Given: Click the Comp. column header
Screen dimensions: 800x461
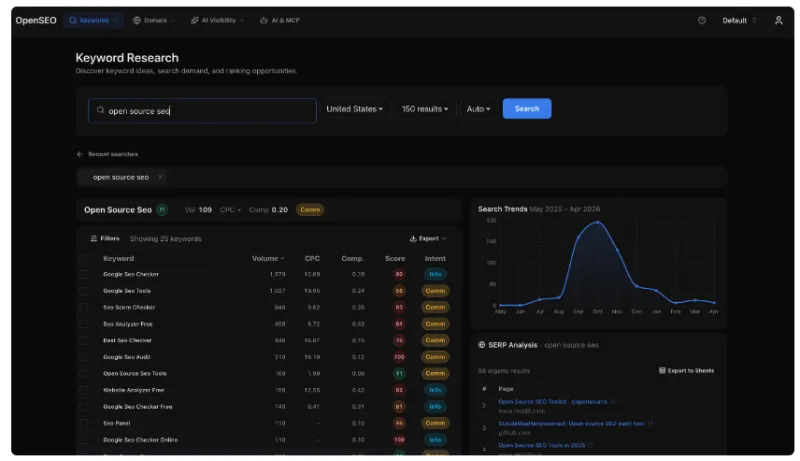Looking at the screenshot, I should (353, 259).
